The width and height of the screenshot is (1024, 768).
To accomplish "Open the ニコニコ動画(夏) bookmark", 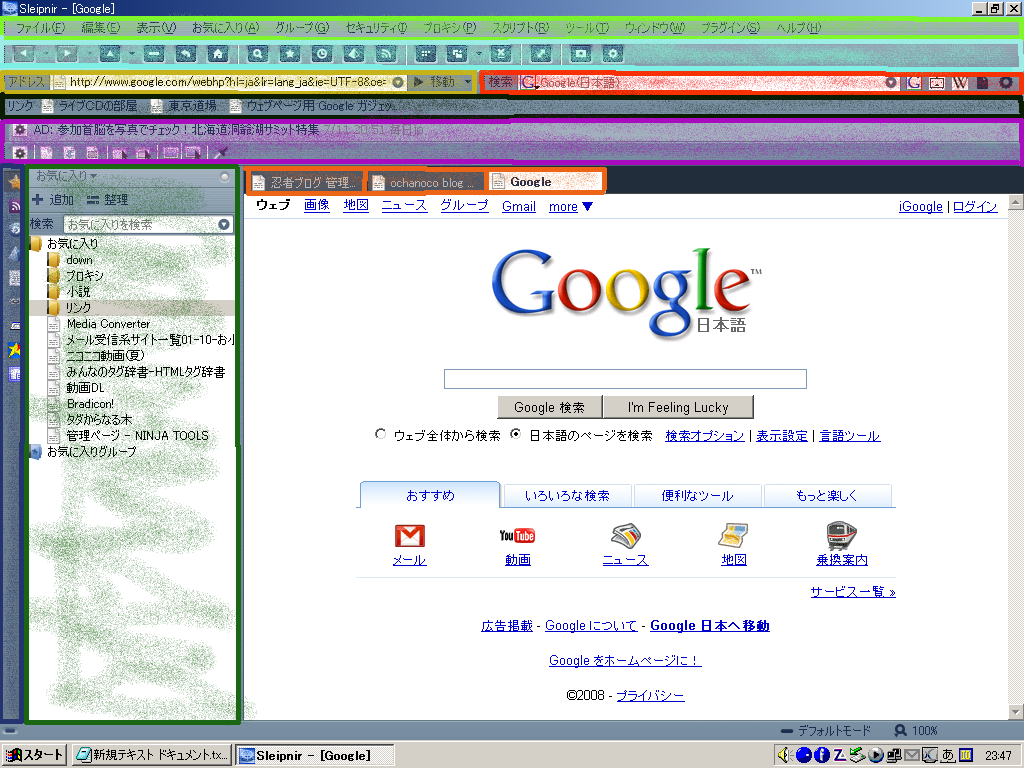I will click(x=105, y=356).
